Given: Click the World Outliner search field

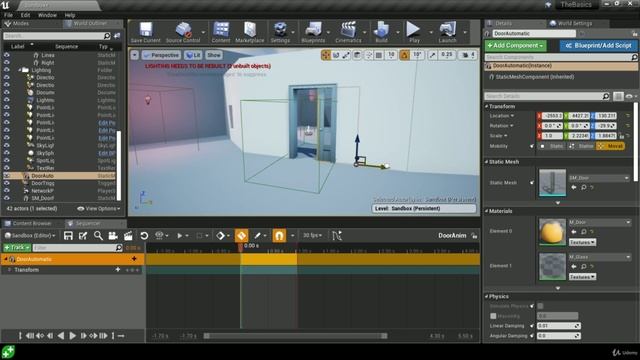Looking at the screenshot, I should point(57,36).
